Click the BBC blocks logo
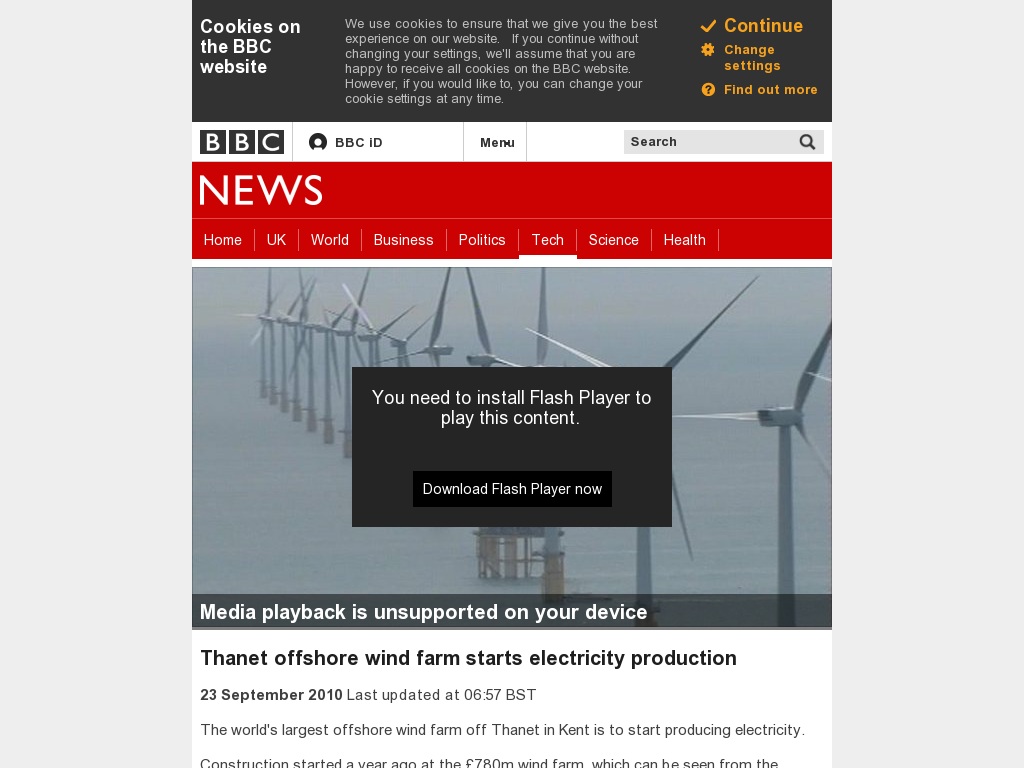The image size is (1024, 768). (241, 142)
